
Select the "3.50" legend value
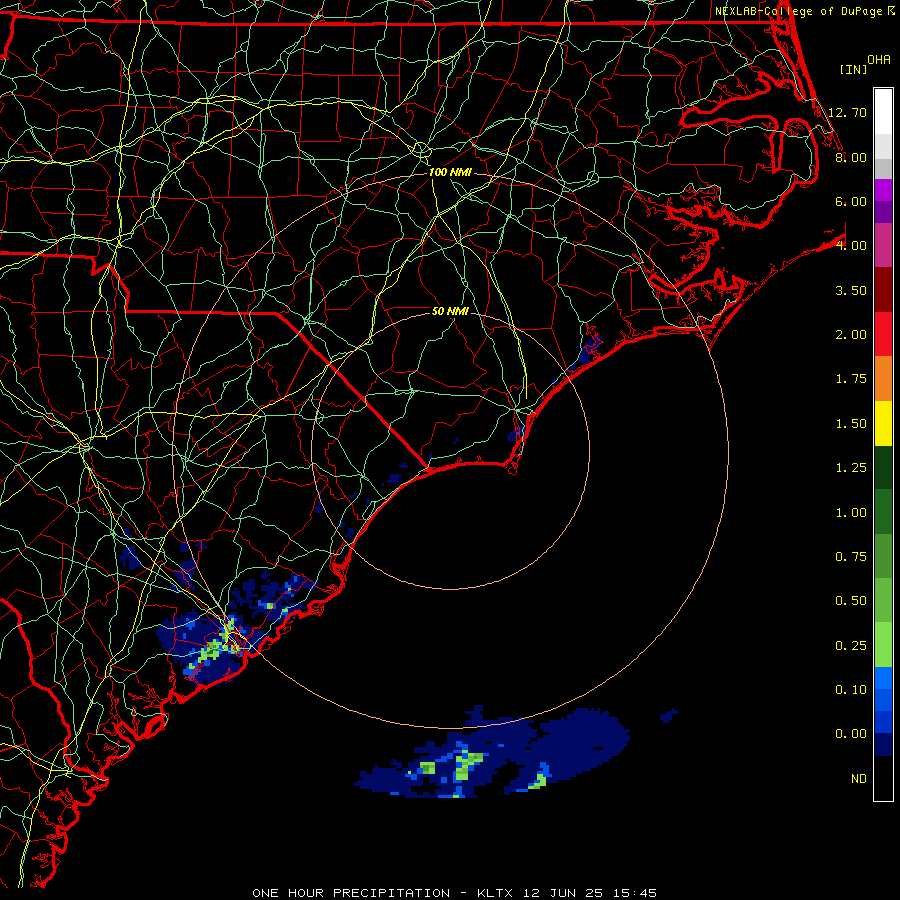[850, 290]
